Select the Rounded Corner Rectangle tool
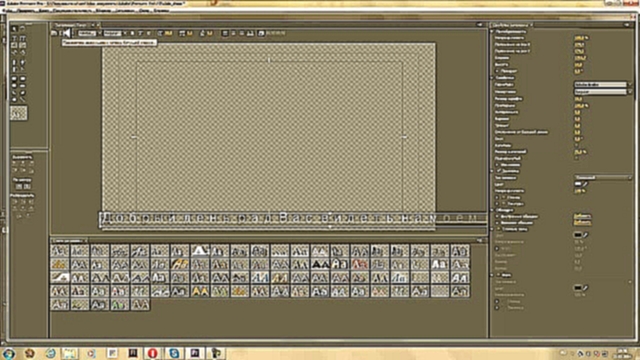 click(x=22, y=79)
